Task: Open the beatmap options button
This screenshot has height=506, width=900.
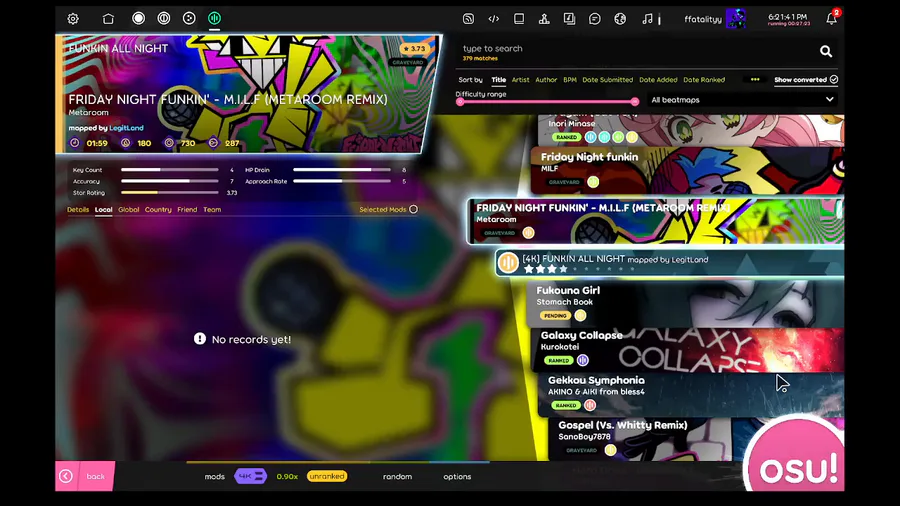Action: (x=457, y=477)
